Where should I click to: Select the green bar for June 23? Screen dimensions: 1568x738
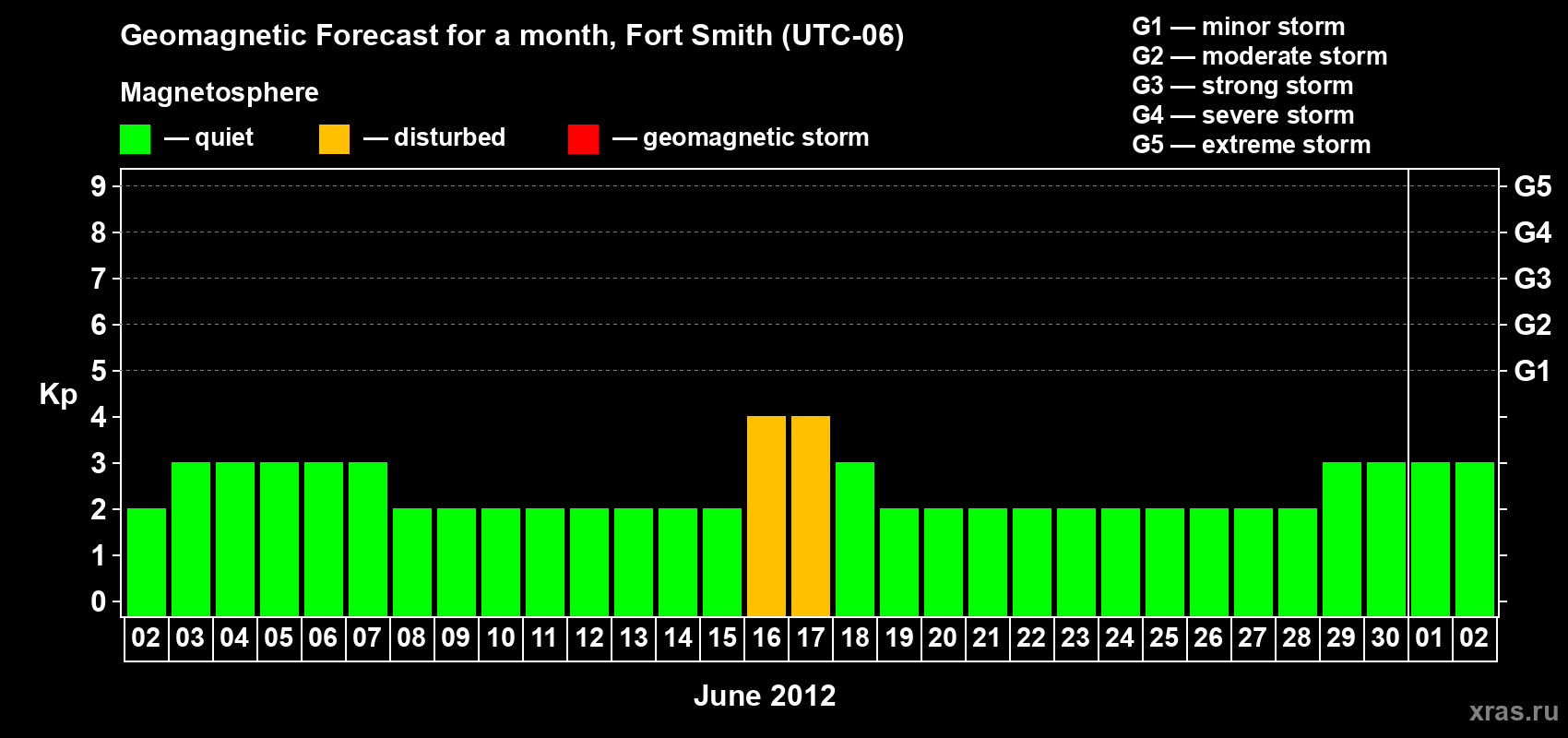1076,562
